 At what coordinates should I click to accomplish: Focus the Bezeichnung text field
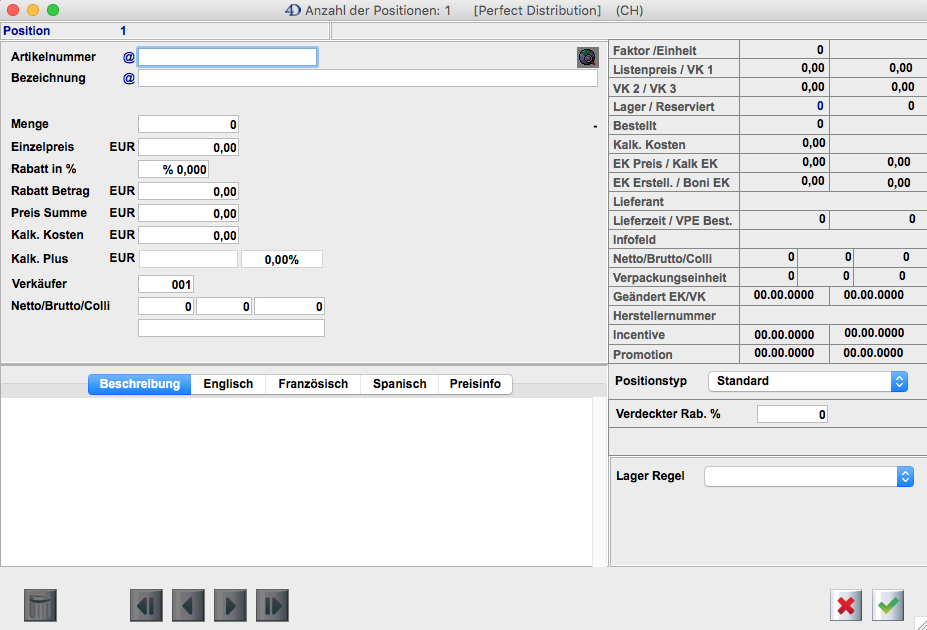[x=367, y=78]
